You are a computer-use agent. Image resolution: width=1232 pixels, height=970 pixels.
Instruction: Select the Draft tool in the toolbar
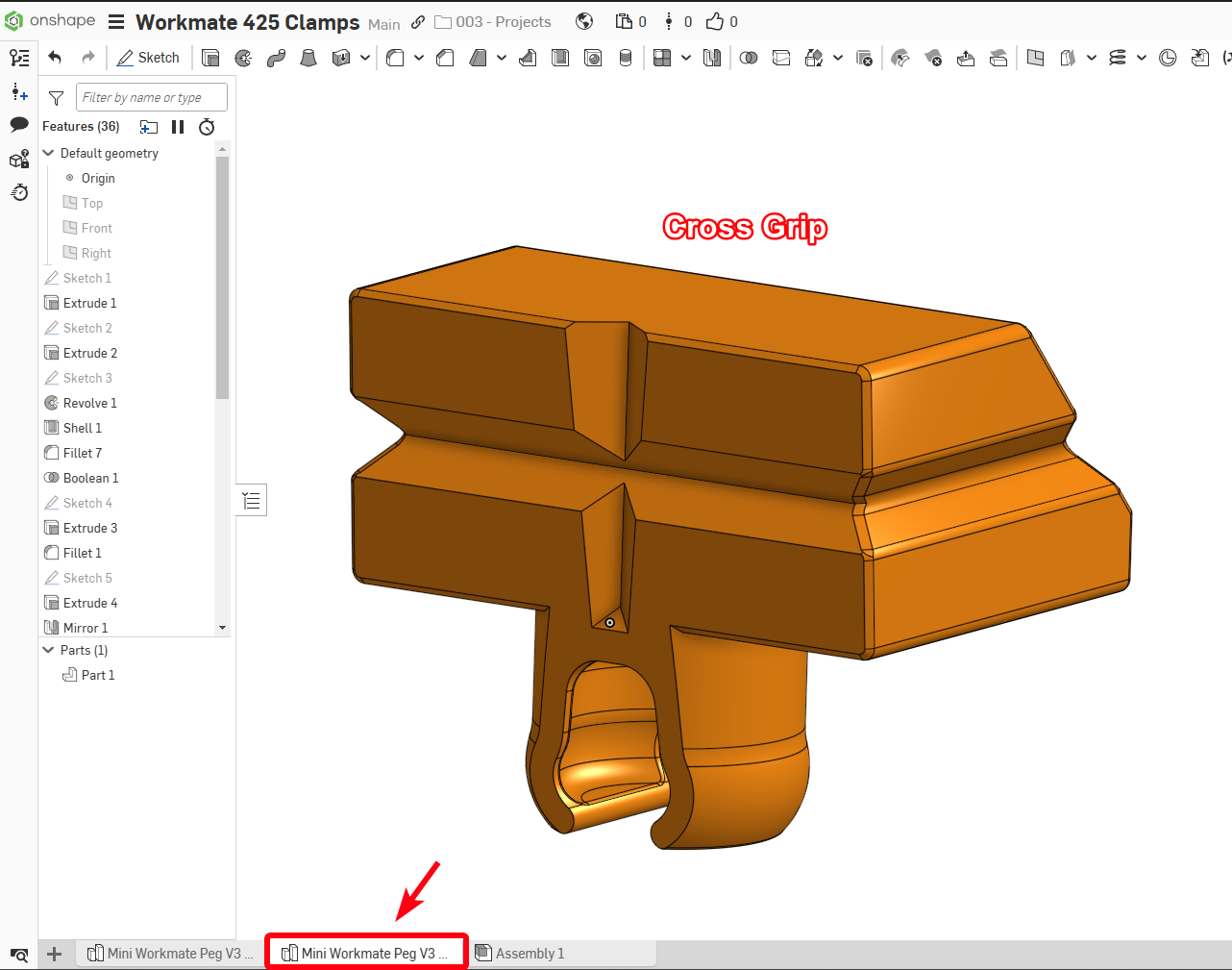pos(478,58)
